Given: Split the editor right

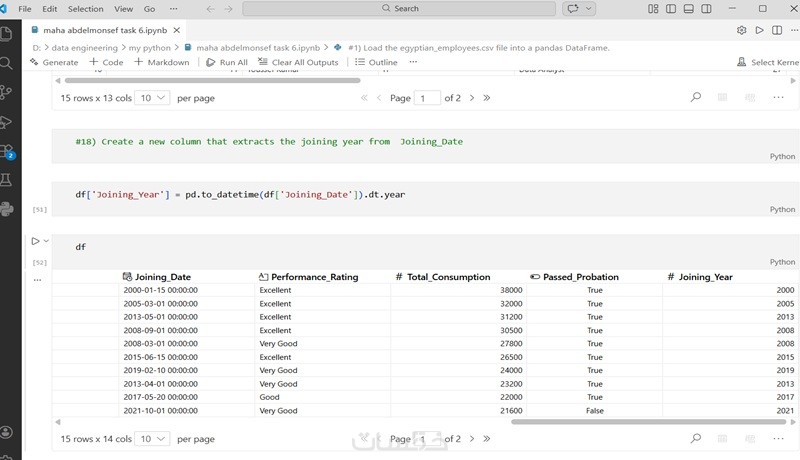Looking at the screenshot, I should pos(777,30).
